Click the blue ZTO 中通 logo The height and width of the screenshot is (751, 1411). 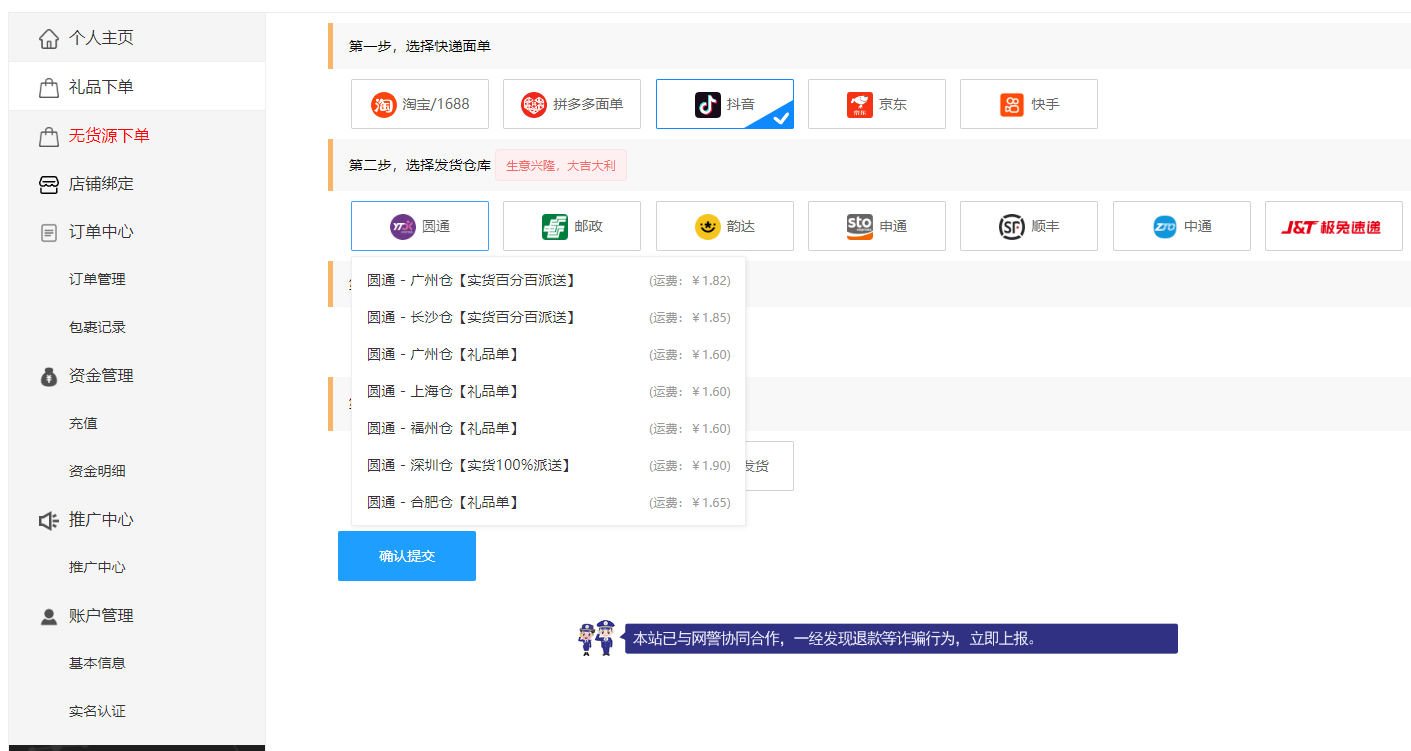(x=1165, y=226)
